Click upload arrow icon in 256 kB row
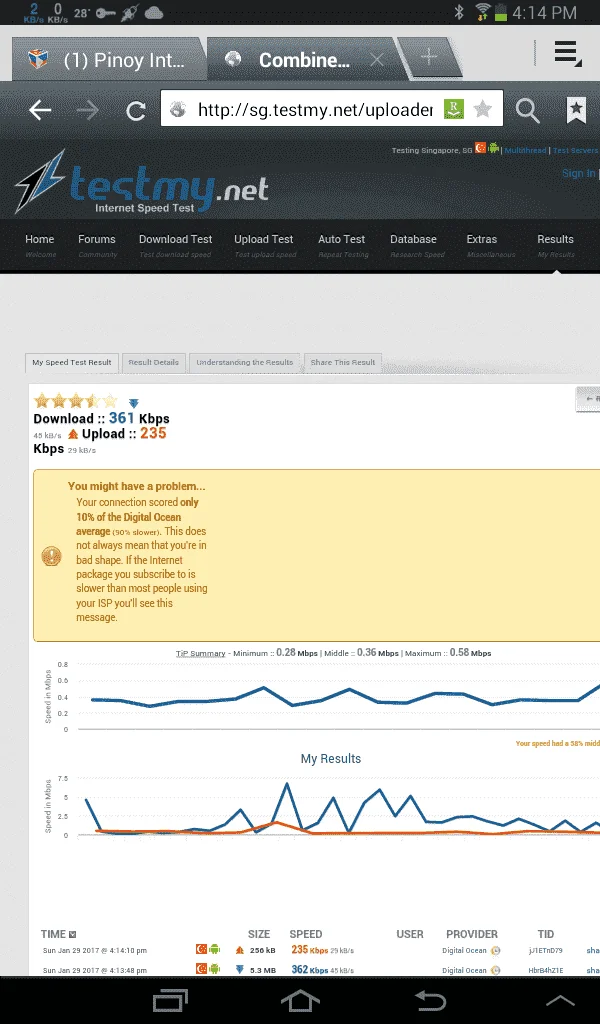 (240, 950)
